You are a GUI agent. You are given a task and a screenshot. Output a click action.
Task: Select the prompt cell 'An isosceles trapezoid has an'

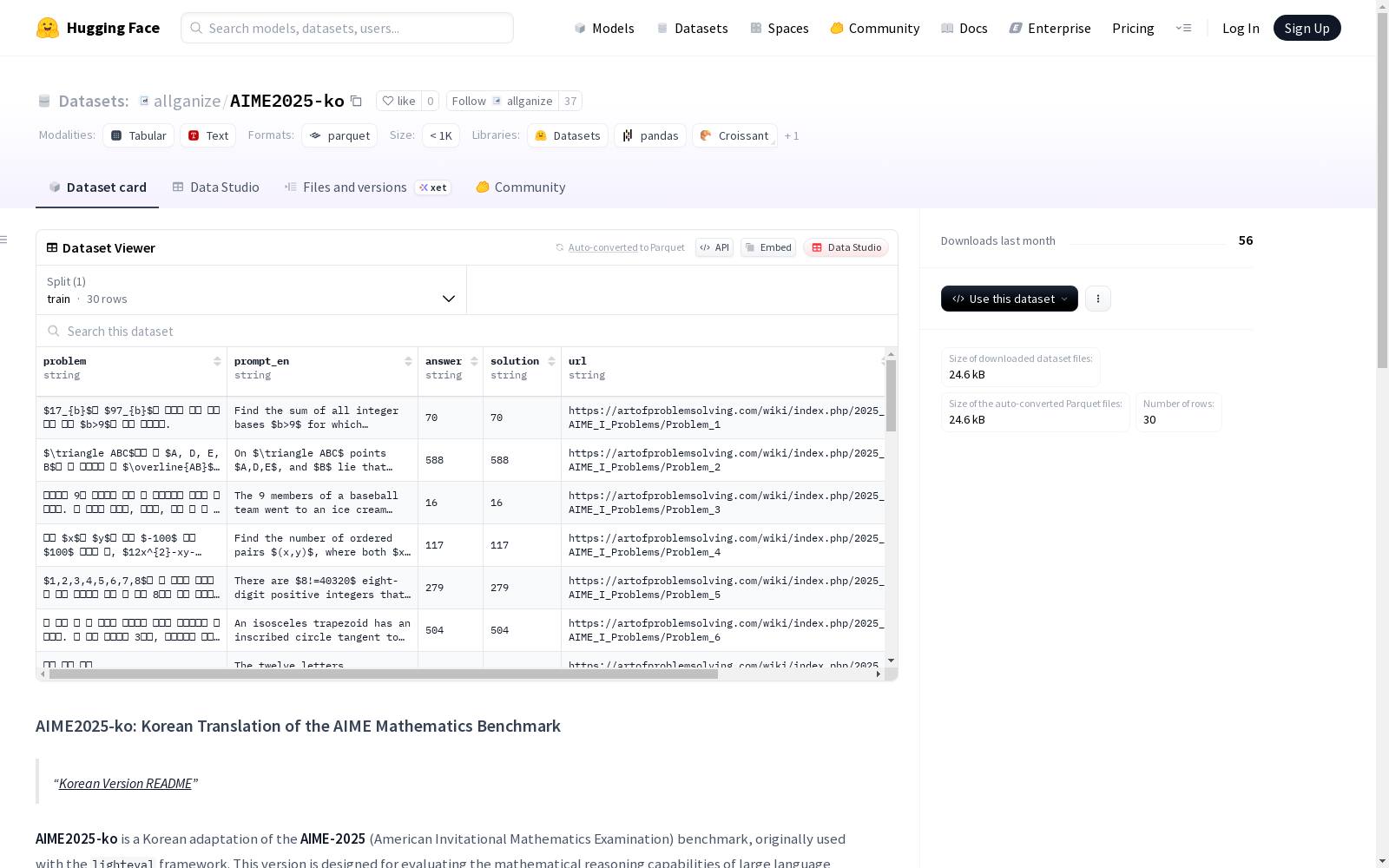point(322,630)
